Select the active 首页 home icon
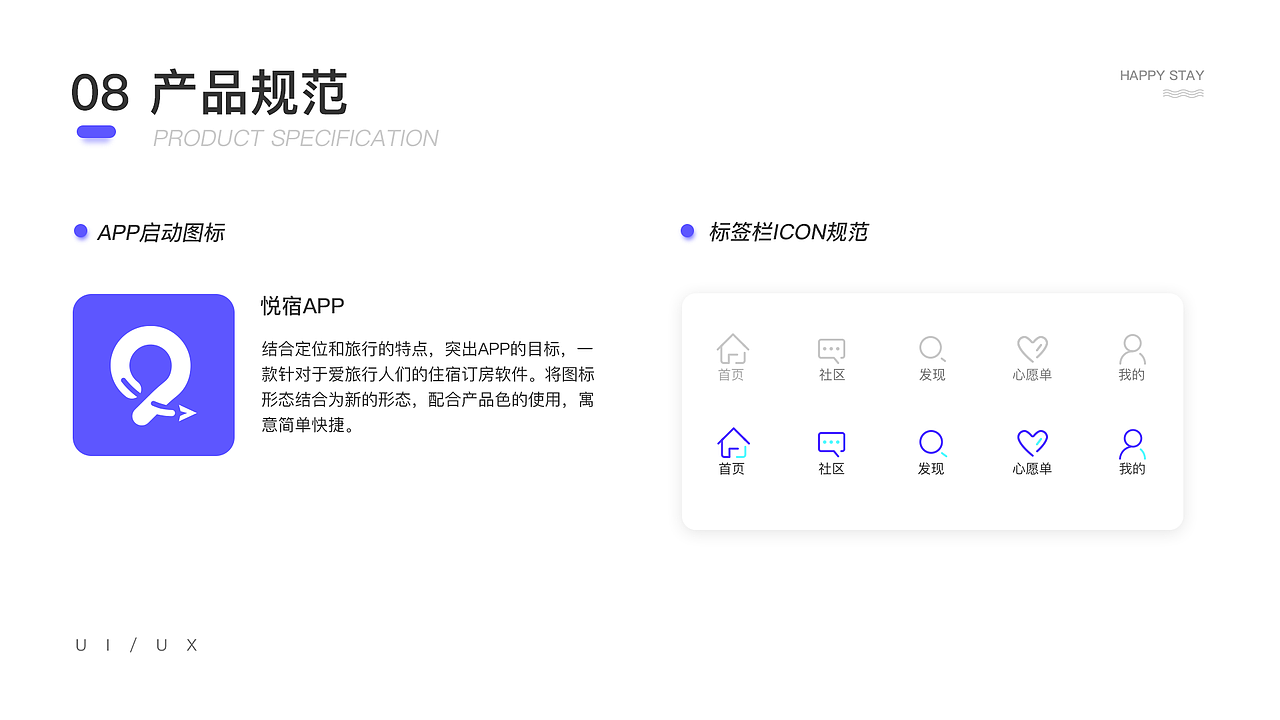Image resolution: width=1280 pixels, height=720 pixels. pos(731,443)
